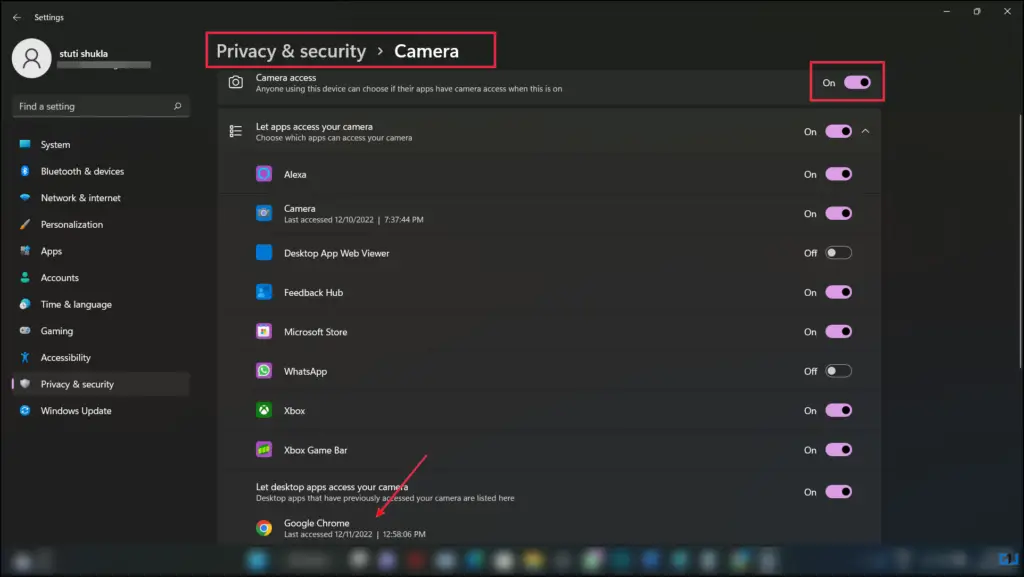This screenshot has width=1024, height=577.
Task: Click the Feedback Hub app icon
Action: click(264, 292)
